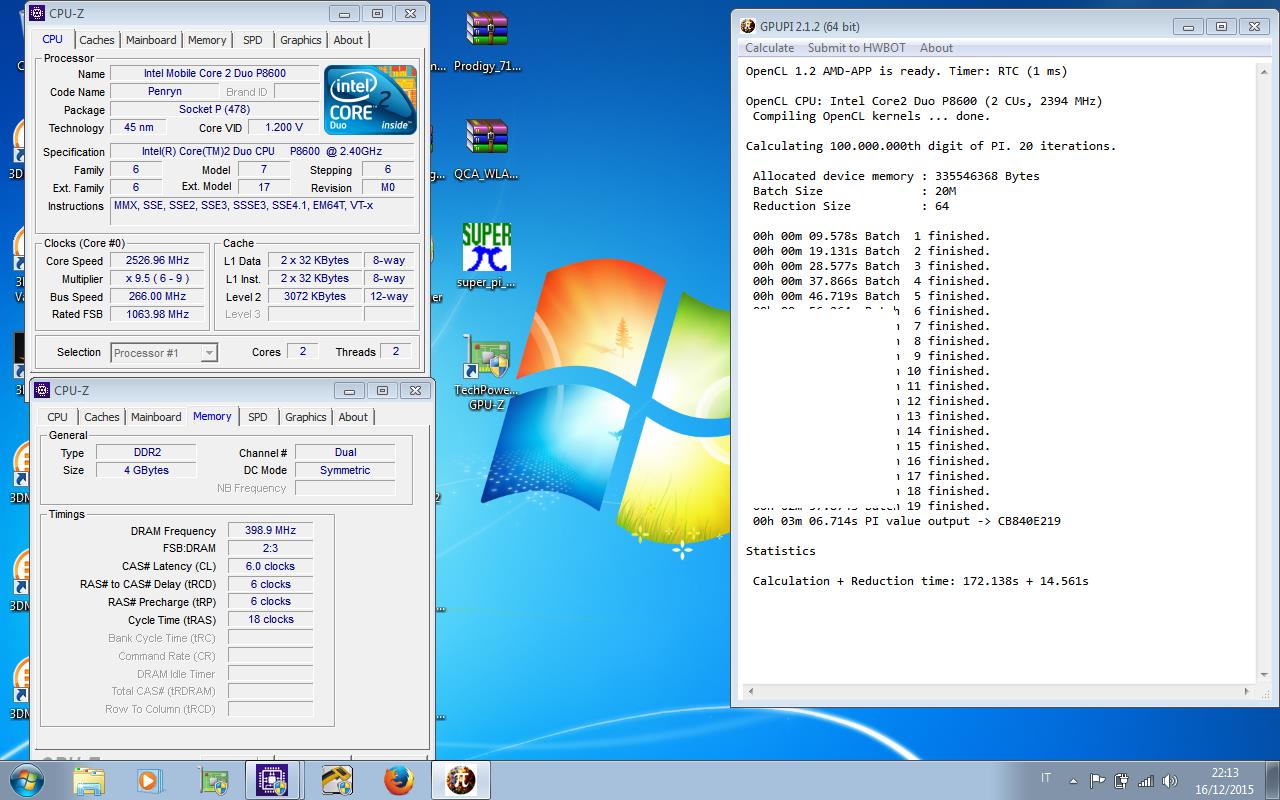Screen dimensions: 1280x800
Task: Click the CAS# Latency 6.0 clocks value
Action: (271, 567)
